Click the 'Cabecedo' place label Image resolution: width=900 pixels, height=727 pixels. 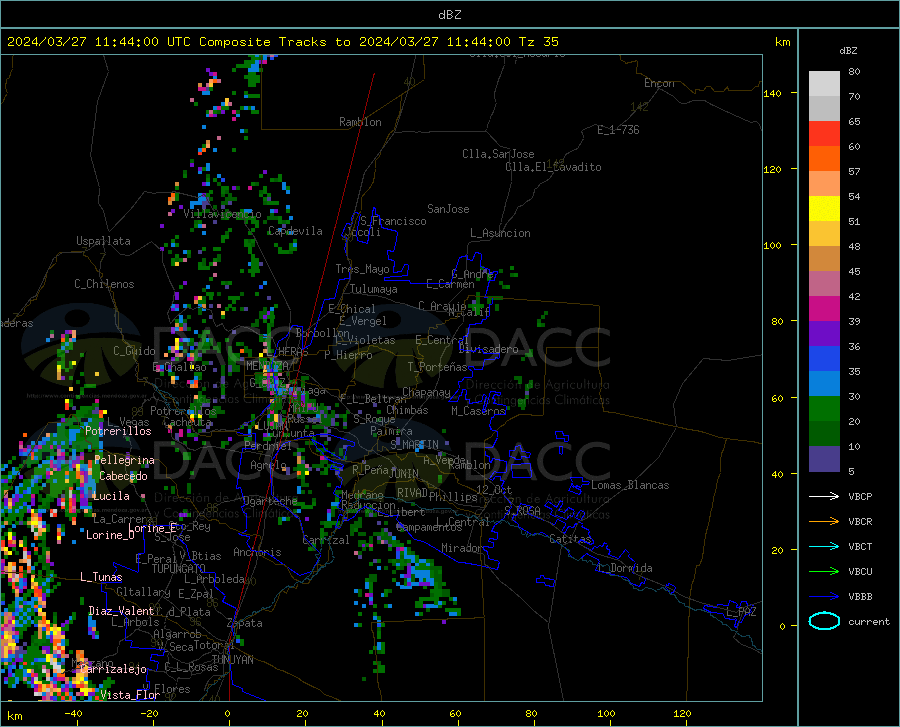pos(123,476)
